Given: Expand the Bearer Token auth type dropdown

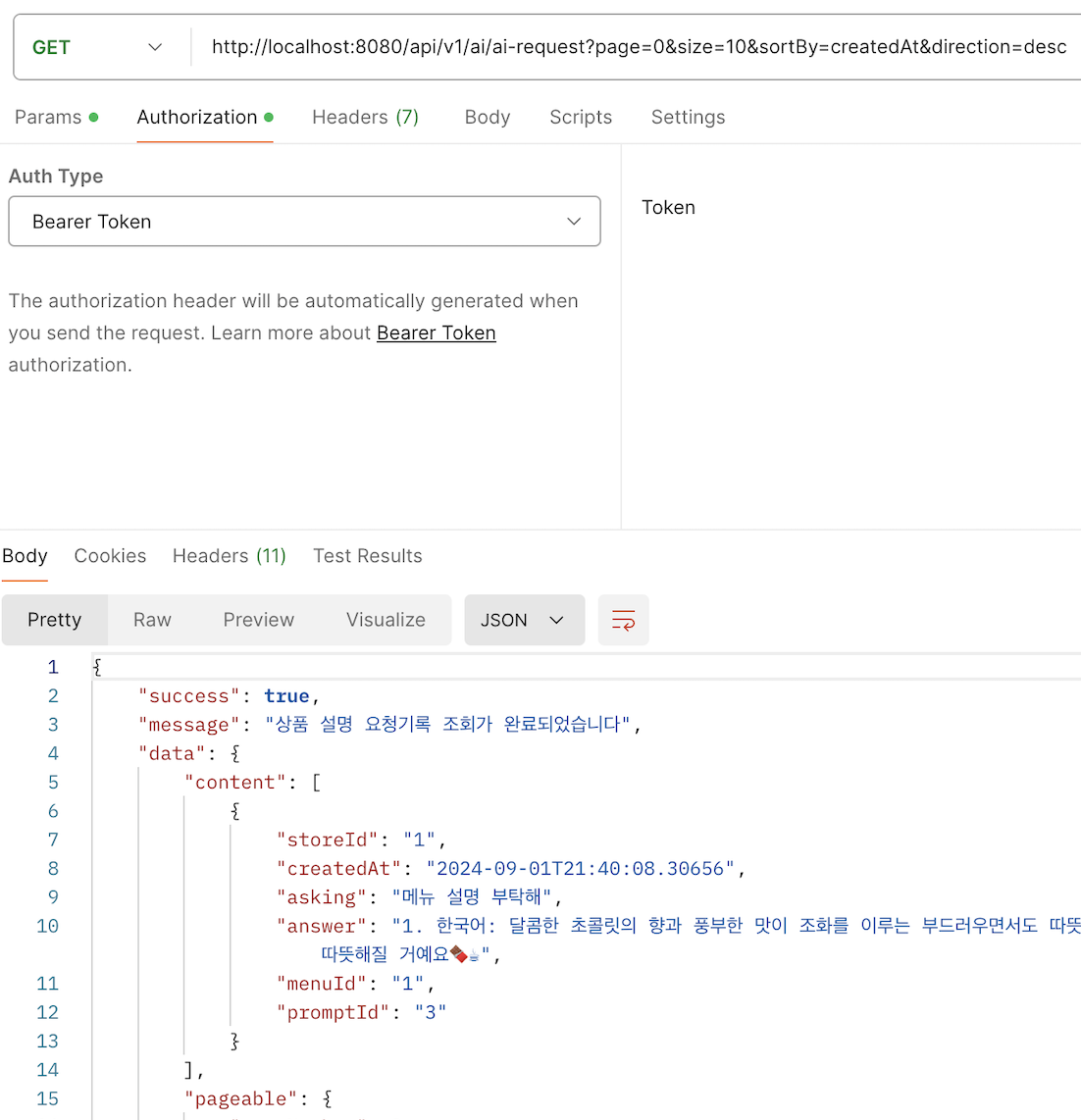Looking at the screenshot, I should [304, 222].
